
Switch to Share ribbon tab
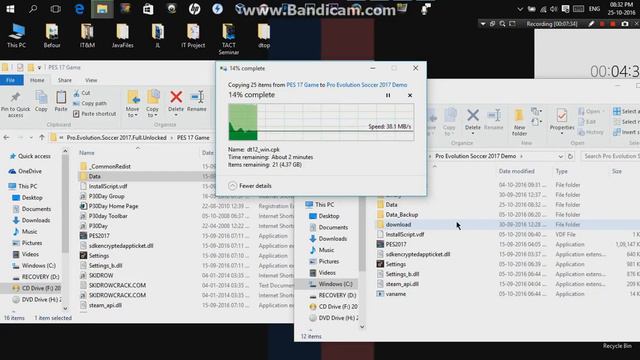click(64, 80)
